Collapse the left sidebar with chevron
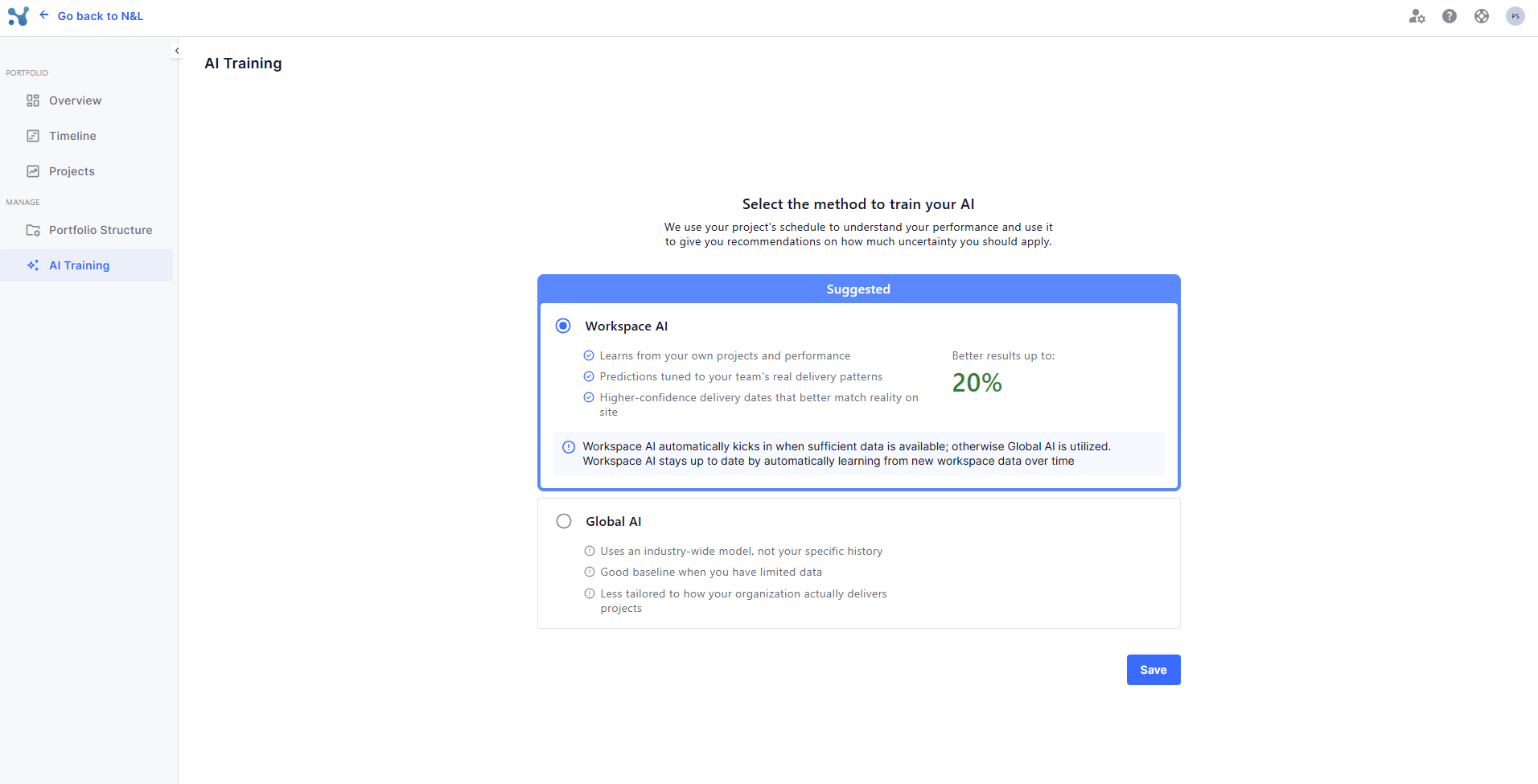Viewport: 1538px width, 784px height. point(177,51)
